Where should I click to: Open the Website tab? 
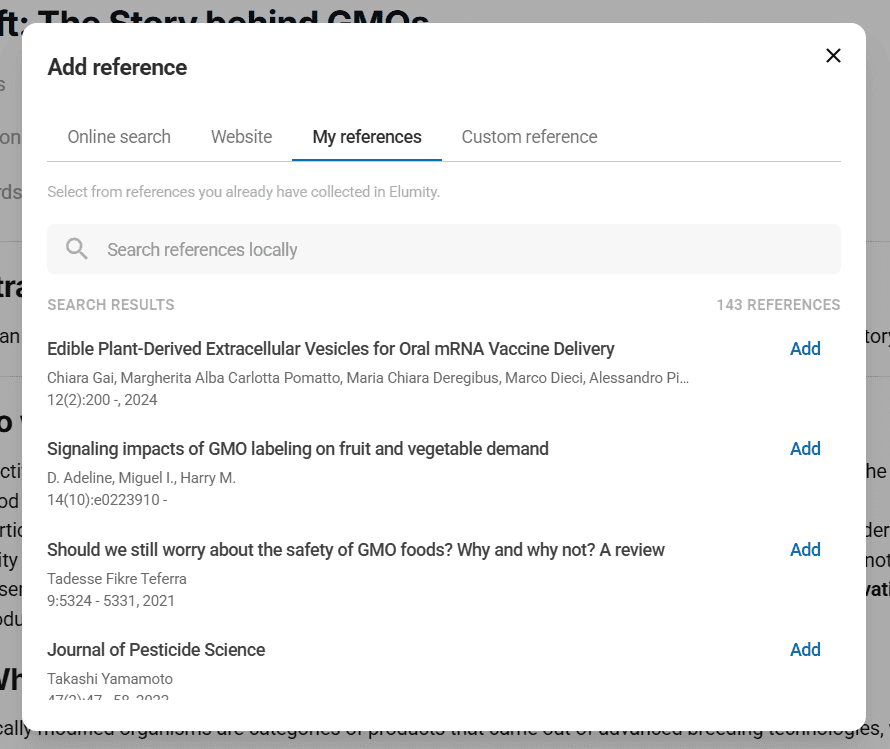241,137
